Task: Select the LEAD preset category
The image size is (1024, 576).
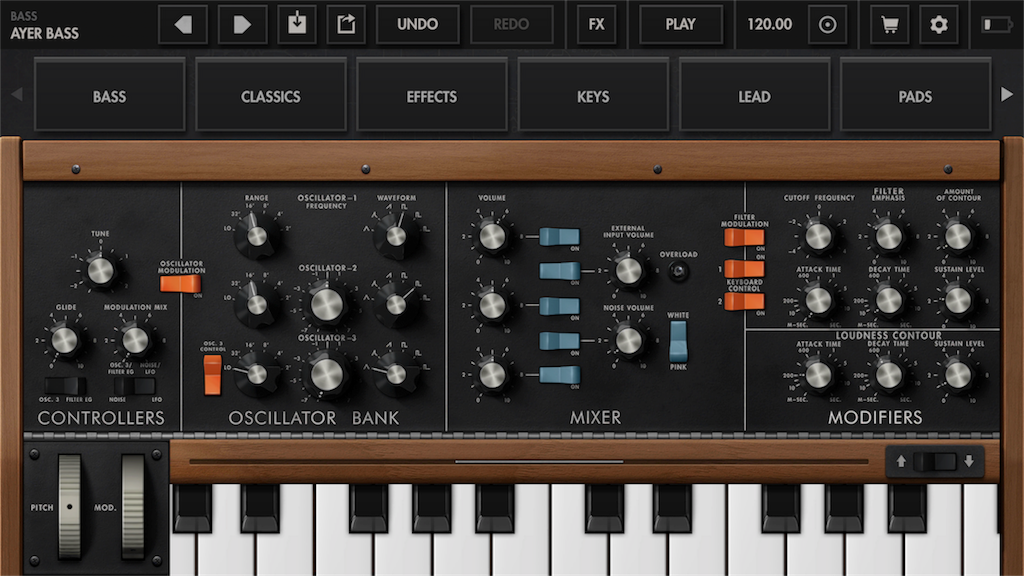Action: pos(754,96)
